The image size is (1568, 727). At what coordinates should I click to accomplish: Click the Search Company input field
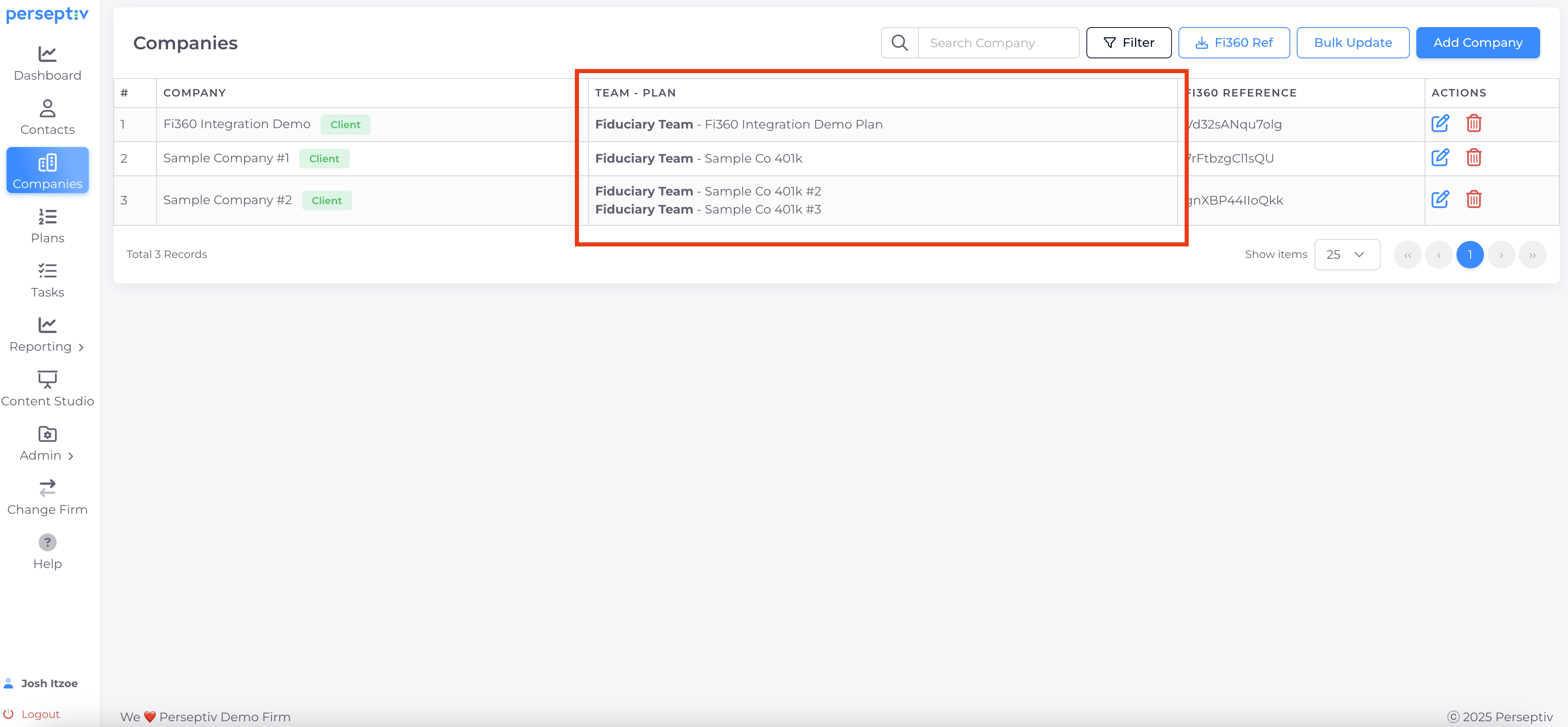coord(998,43)
